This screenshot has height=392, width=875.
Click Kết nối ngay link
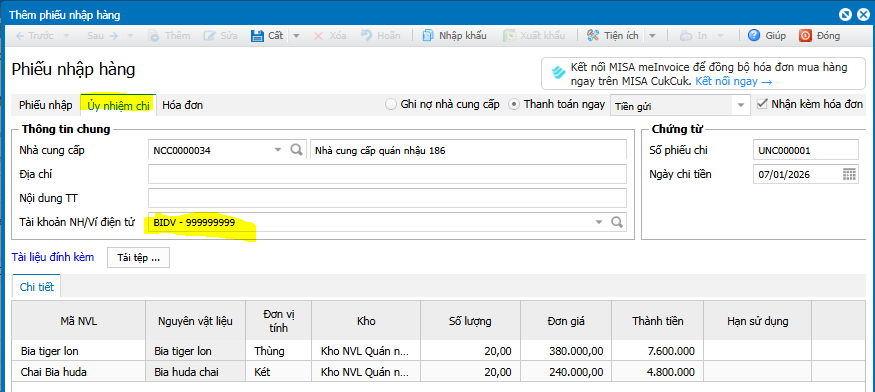pos(733,82)
